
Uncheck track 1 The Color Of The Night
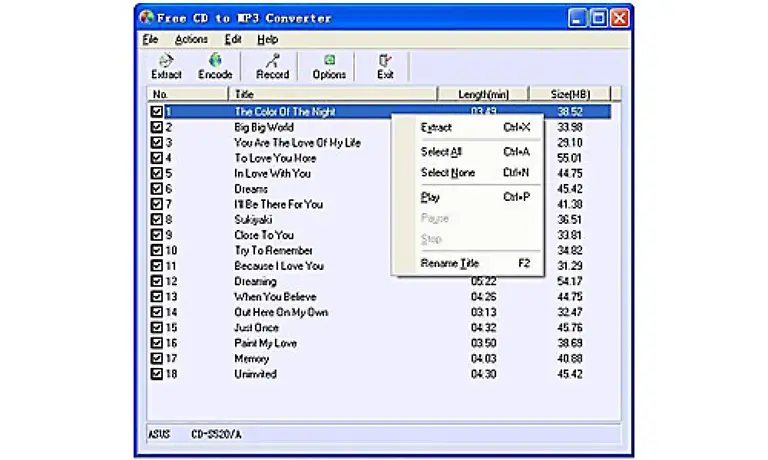tap(157, 112)
